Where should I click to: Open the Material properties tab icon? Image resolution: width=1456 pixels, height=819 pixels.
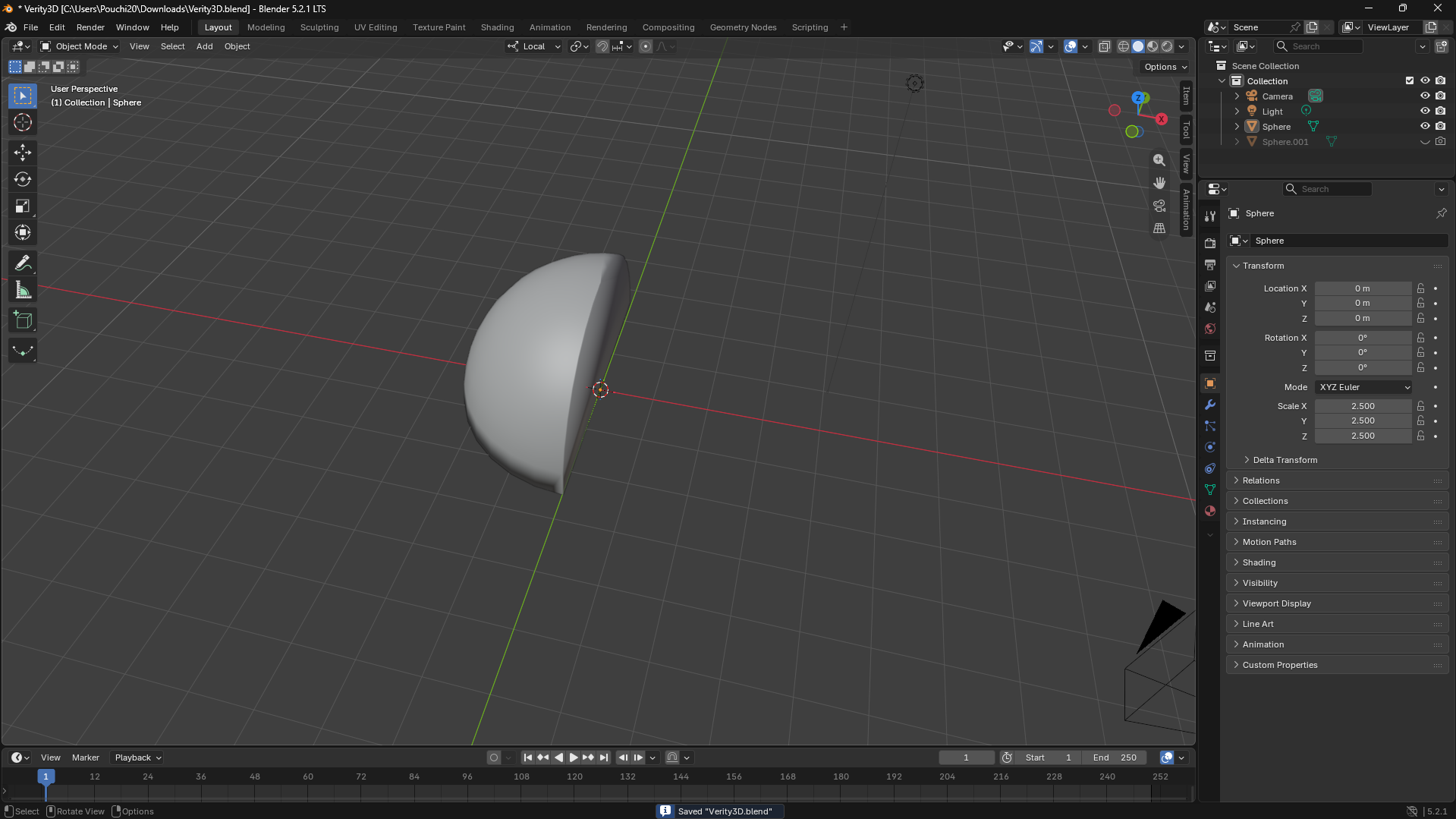coord(1210,511)
